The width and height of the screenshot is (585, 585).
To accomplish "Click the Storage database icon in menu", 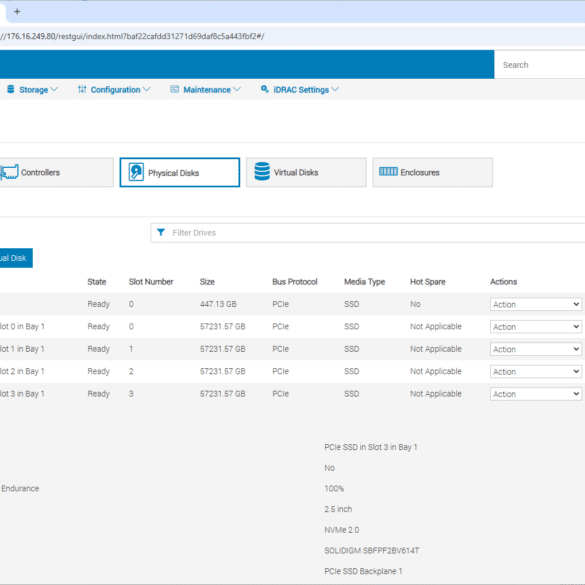I will (11, 89).
